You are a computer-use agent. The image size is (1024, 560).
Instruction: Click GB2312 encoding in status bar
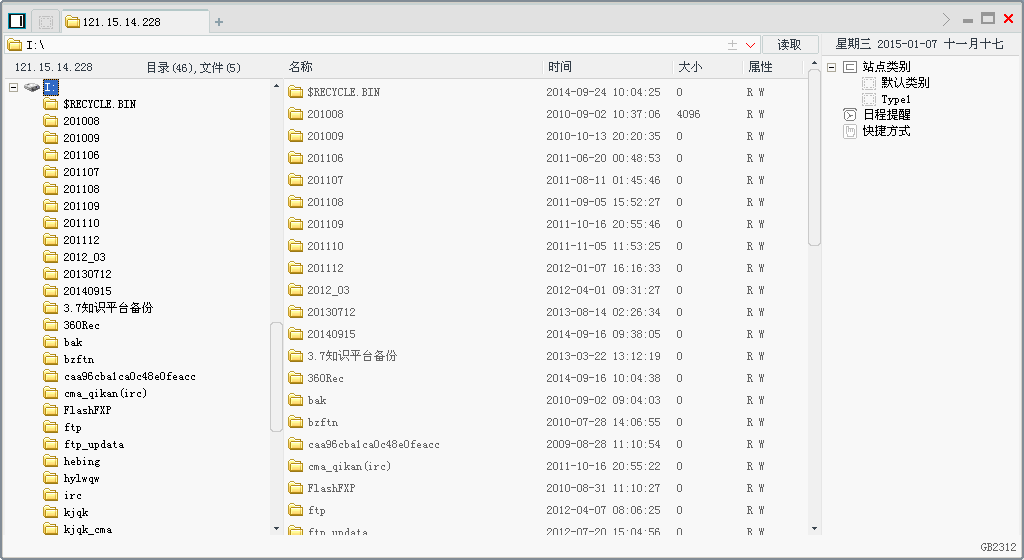(x=998, y=547)
